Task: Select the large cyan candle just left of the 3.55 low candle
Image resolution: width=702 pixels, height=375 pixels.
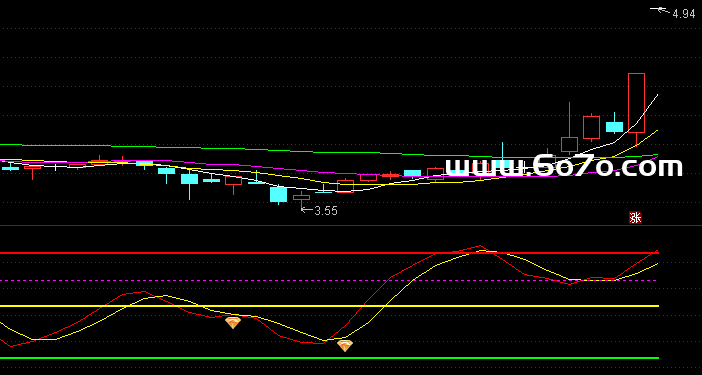Action: [x=278, y=194]
